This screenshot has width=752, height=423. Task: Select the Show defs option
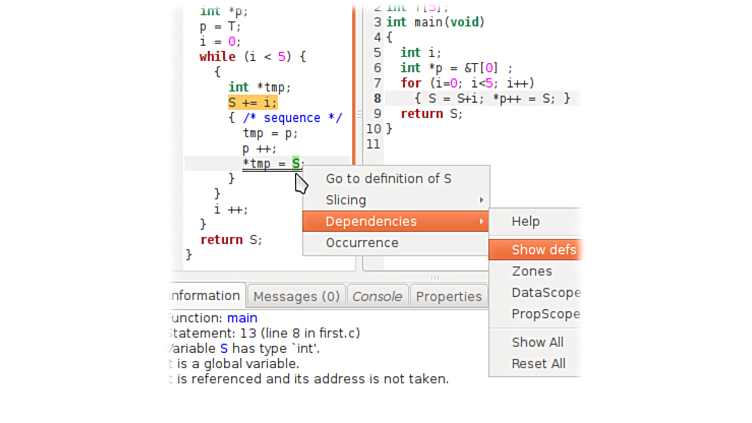click(x=543, y=249)
